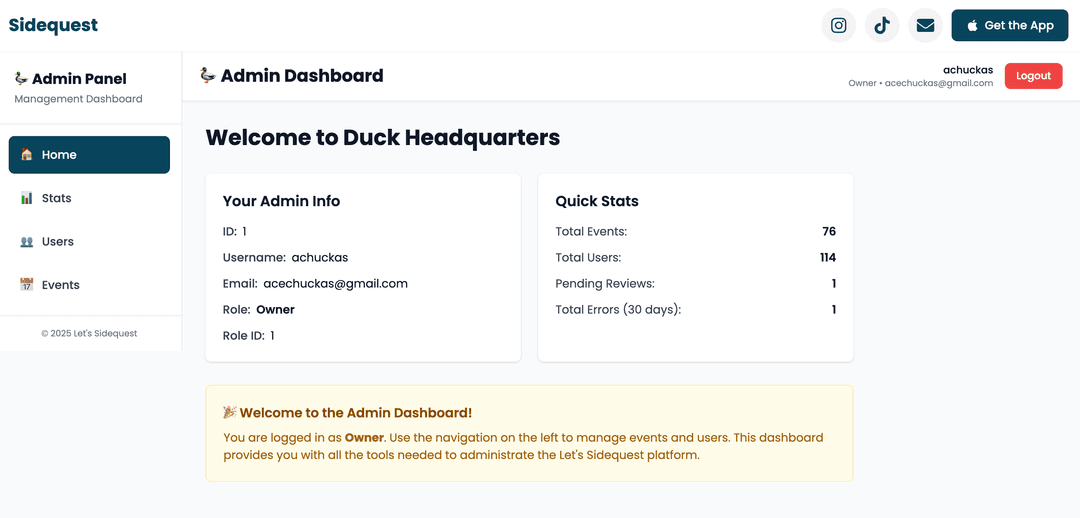
Task: Click the house icon in Home
Action: pos(27,155)
